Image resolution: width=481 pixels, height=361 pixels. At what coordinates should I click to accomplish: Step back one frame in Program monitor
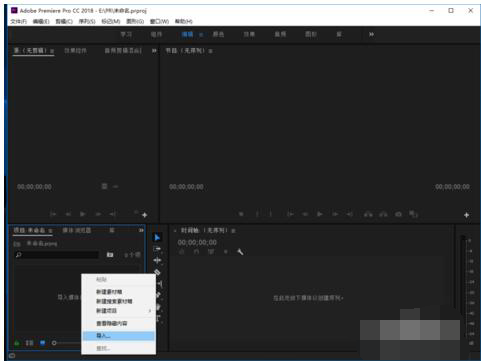[x=305, y=214]
